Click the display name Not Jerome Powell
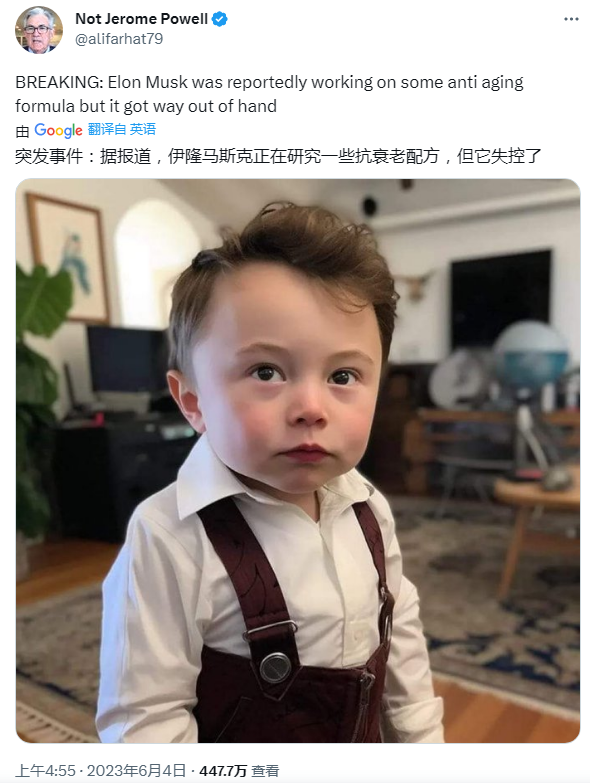The width and height of the screenshot is (590, 783). [x=141, y=19]
